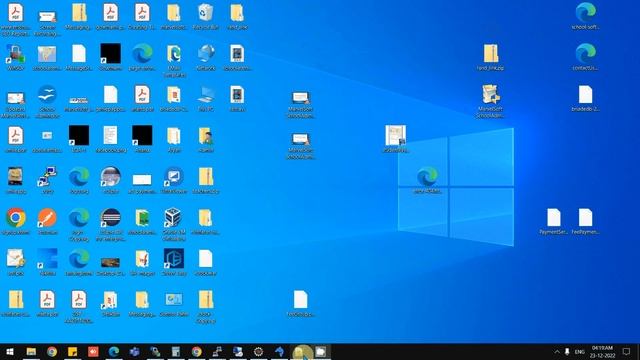
Task: Open the Control Panel desktop shortcut
Action: 173,300
